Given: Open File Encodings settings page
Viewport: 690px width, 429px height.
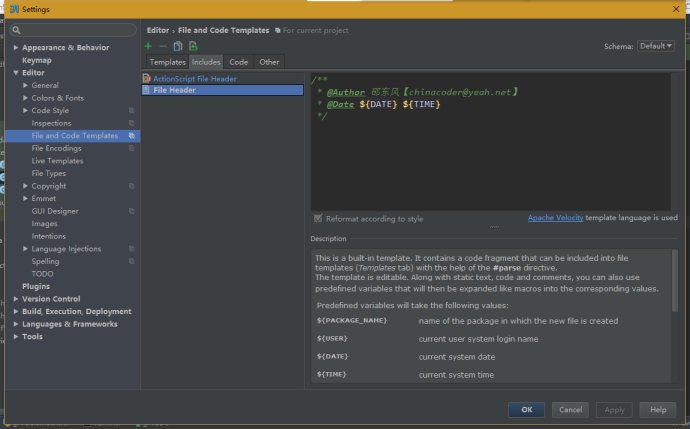Looking at the screenshot, I should pyautogui.click(x=56, y=148).
